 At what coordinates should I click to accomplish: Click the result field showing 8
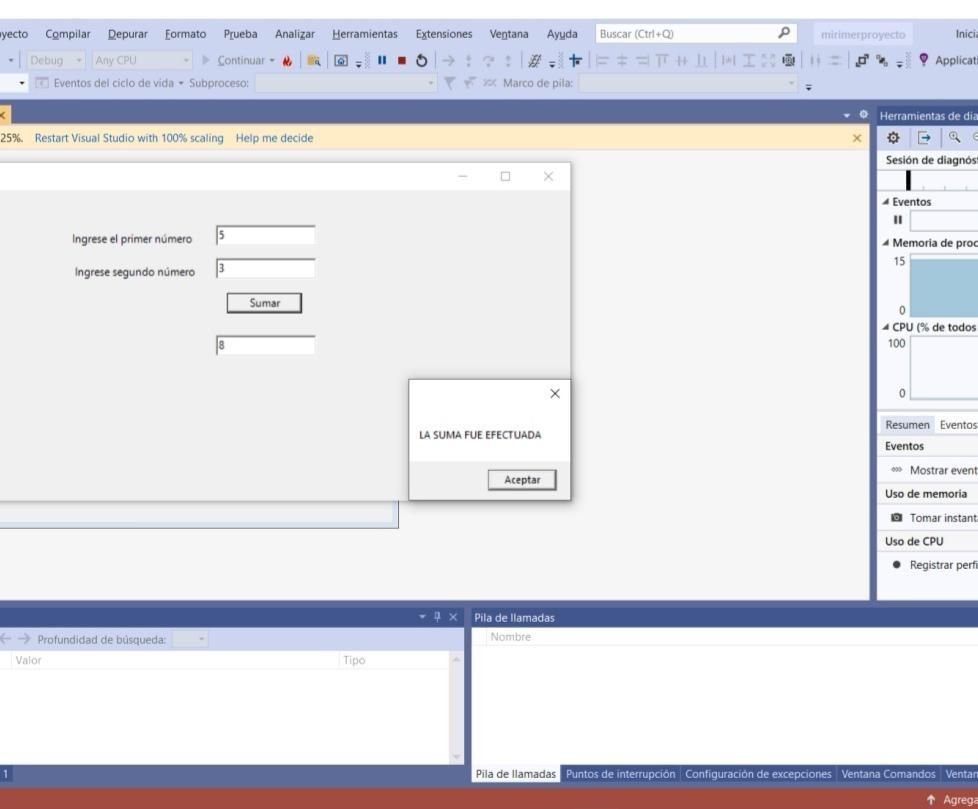pyautogui.click(x=266, y=345)
